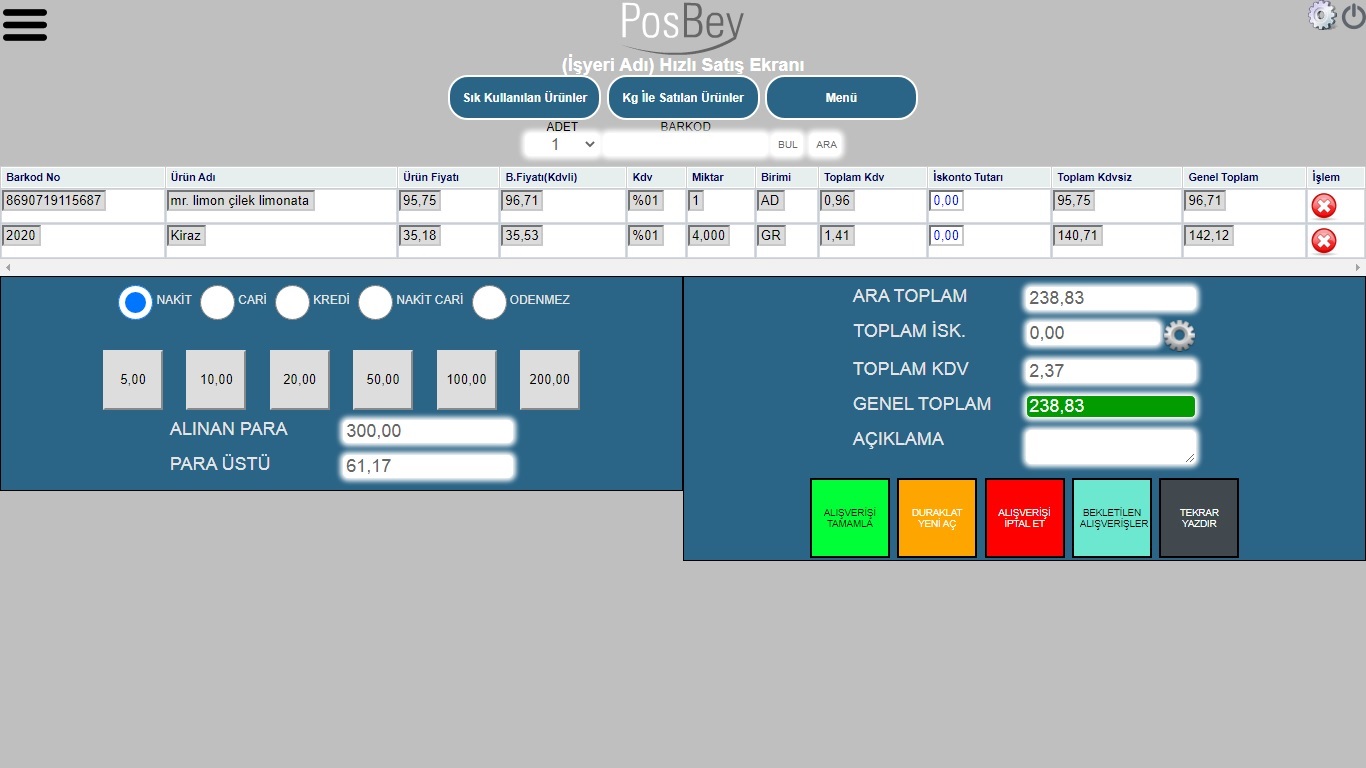Screen dimensions: 1366x768
Task: Focus the BARKOD input field
Action: pyautogui.click(x=685, y=145)
